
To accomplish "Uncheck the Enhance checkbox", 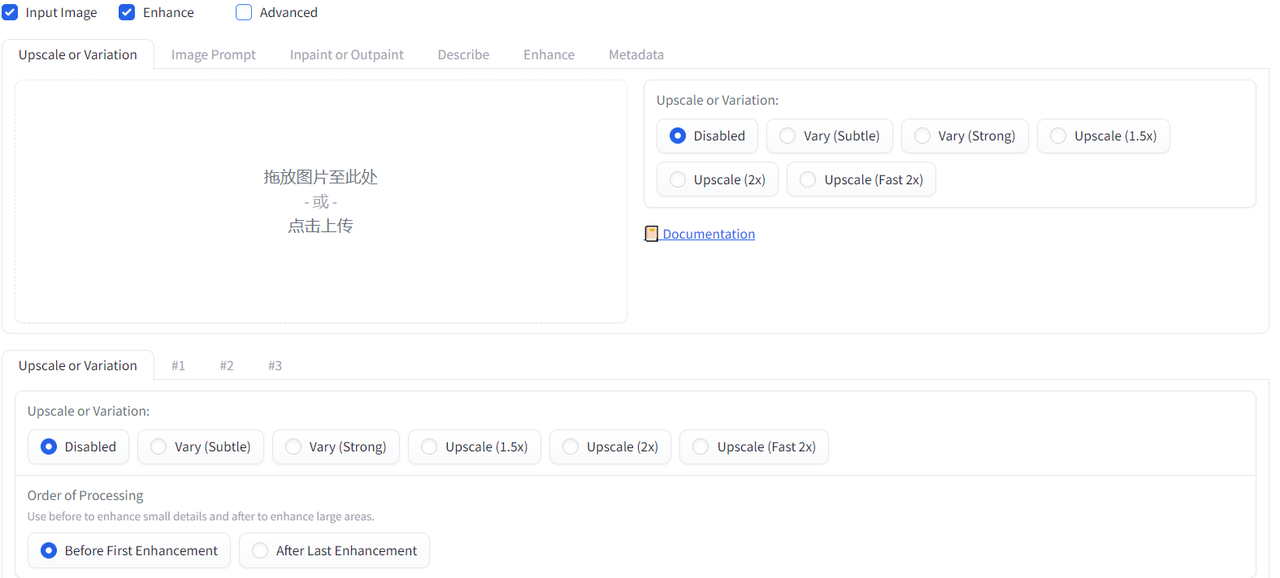I will (127, 13).
